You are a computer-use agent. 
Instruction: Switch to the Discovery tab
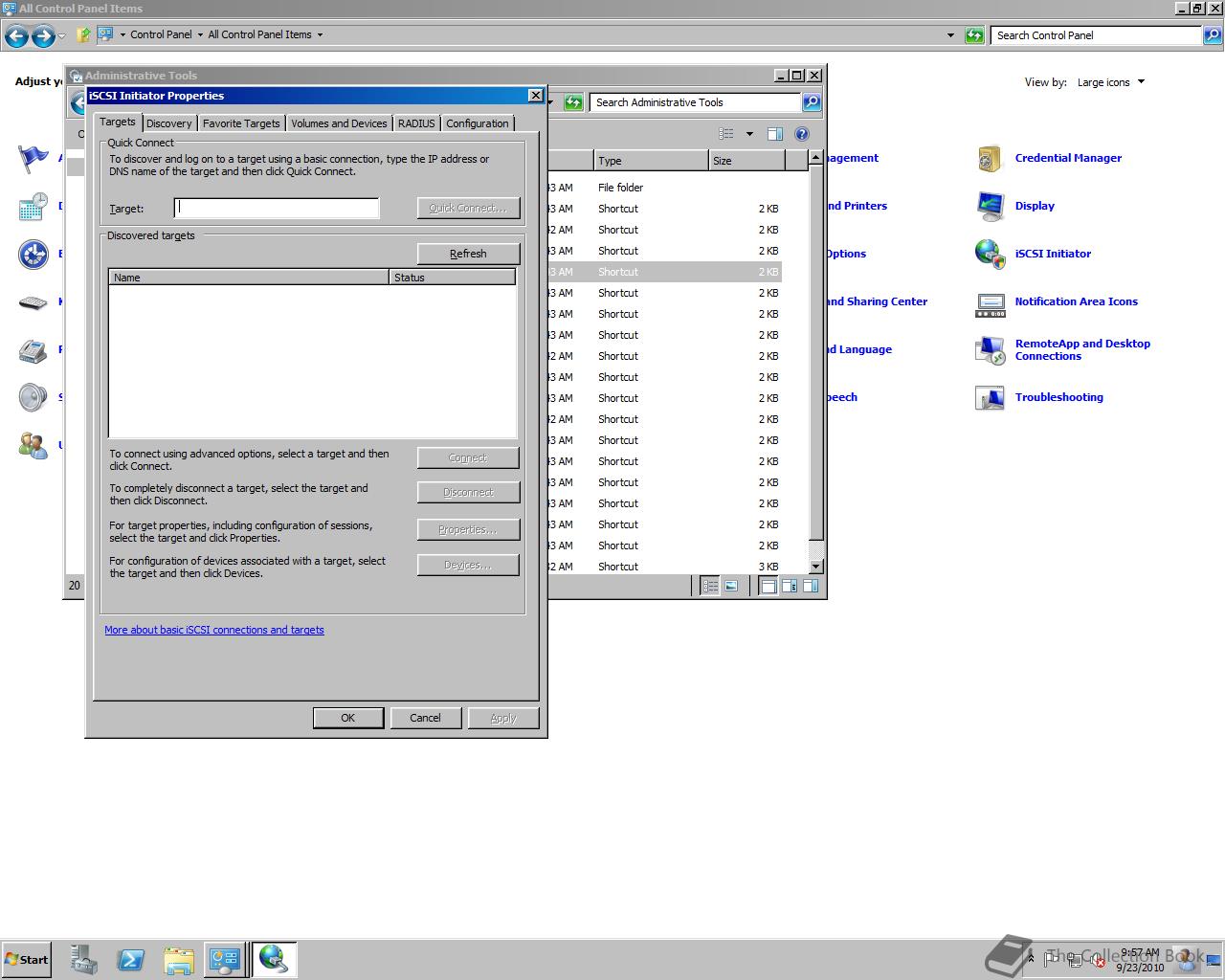point(169,123)
